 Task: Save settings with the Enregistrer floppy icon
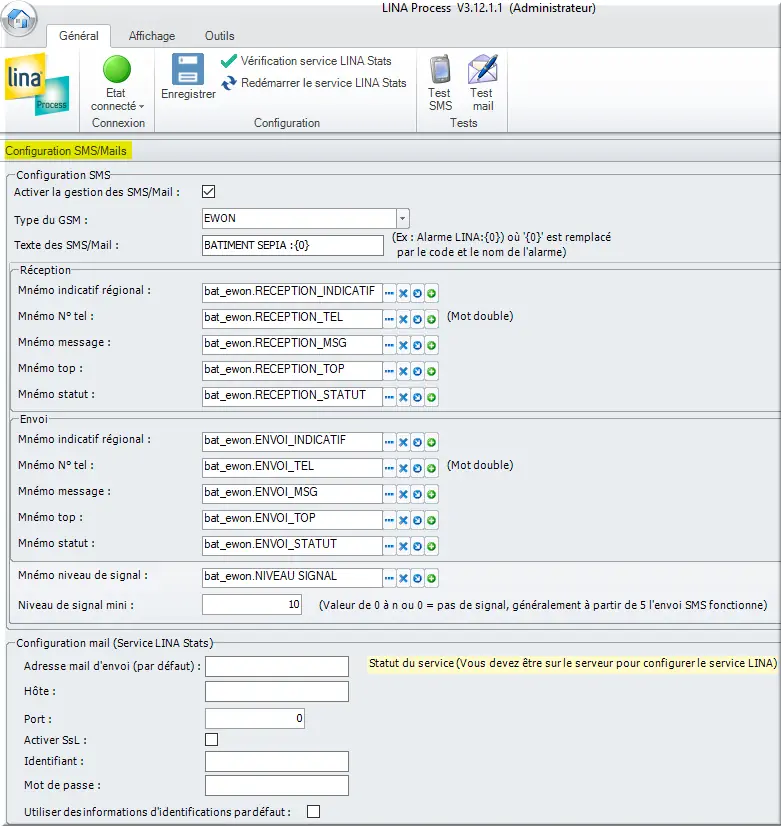[x=188, y=68]
